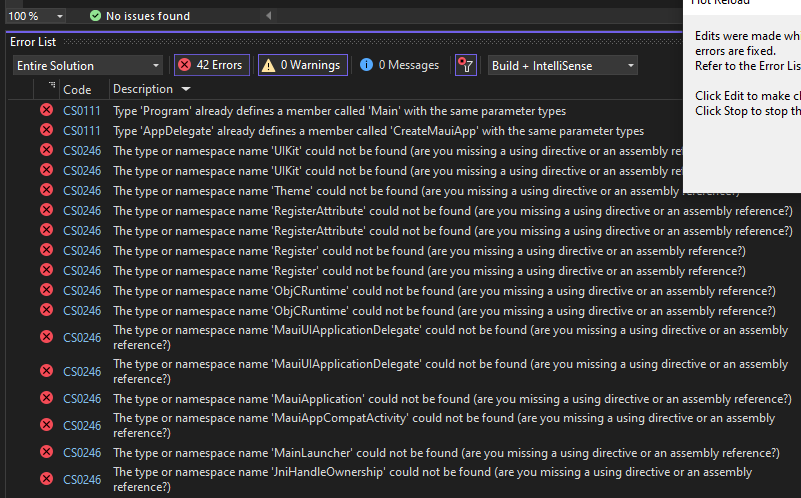
Task: Click error icon of the 'MauiApplication' row
Action: [46, 397]
